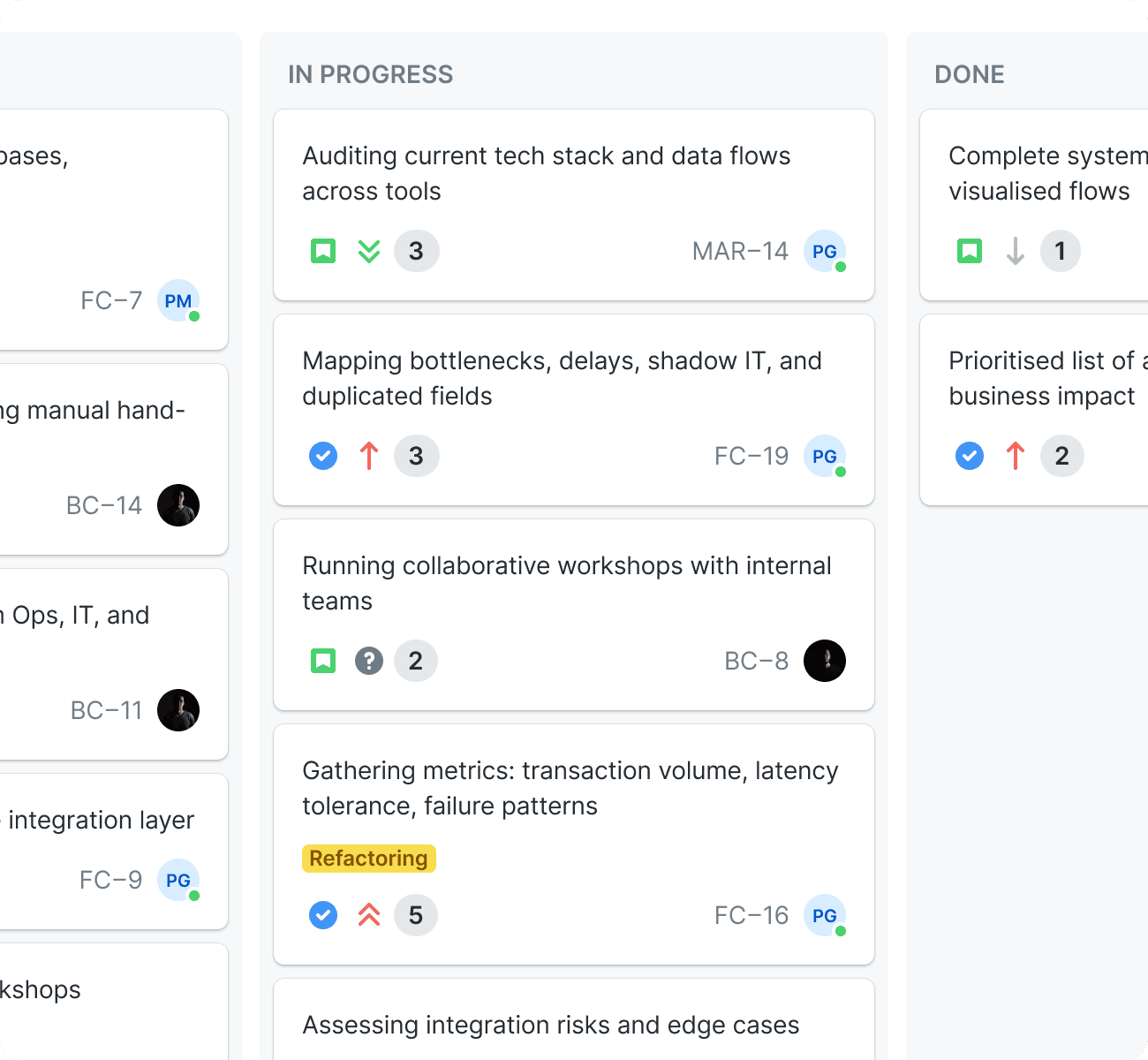Click the high priority red arrow on Mapping bottlenecks card
This screenshot has width=1148, height=1060.
click(x=369, y=456)
